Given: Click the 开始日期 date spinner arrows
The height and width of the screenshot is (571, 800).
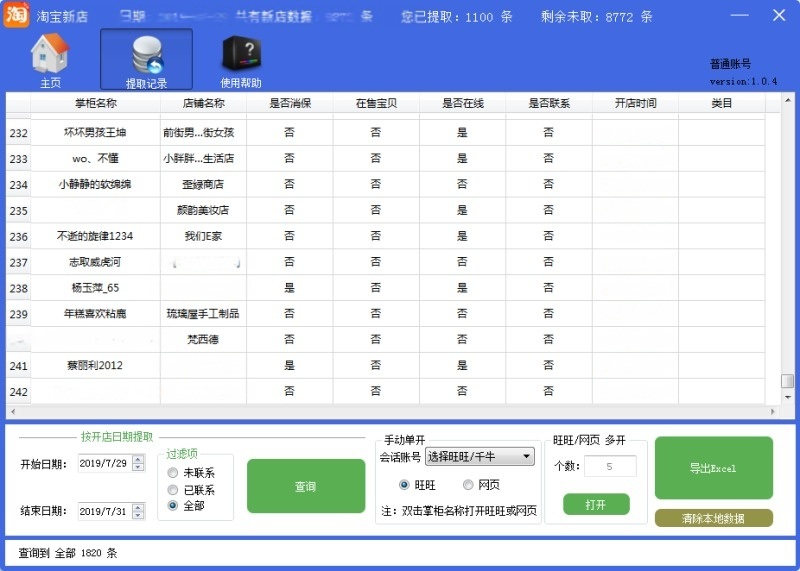Looking at the screenshot, I should tap(138, 464).
